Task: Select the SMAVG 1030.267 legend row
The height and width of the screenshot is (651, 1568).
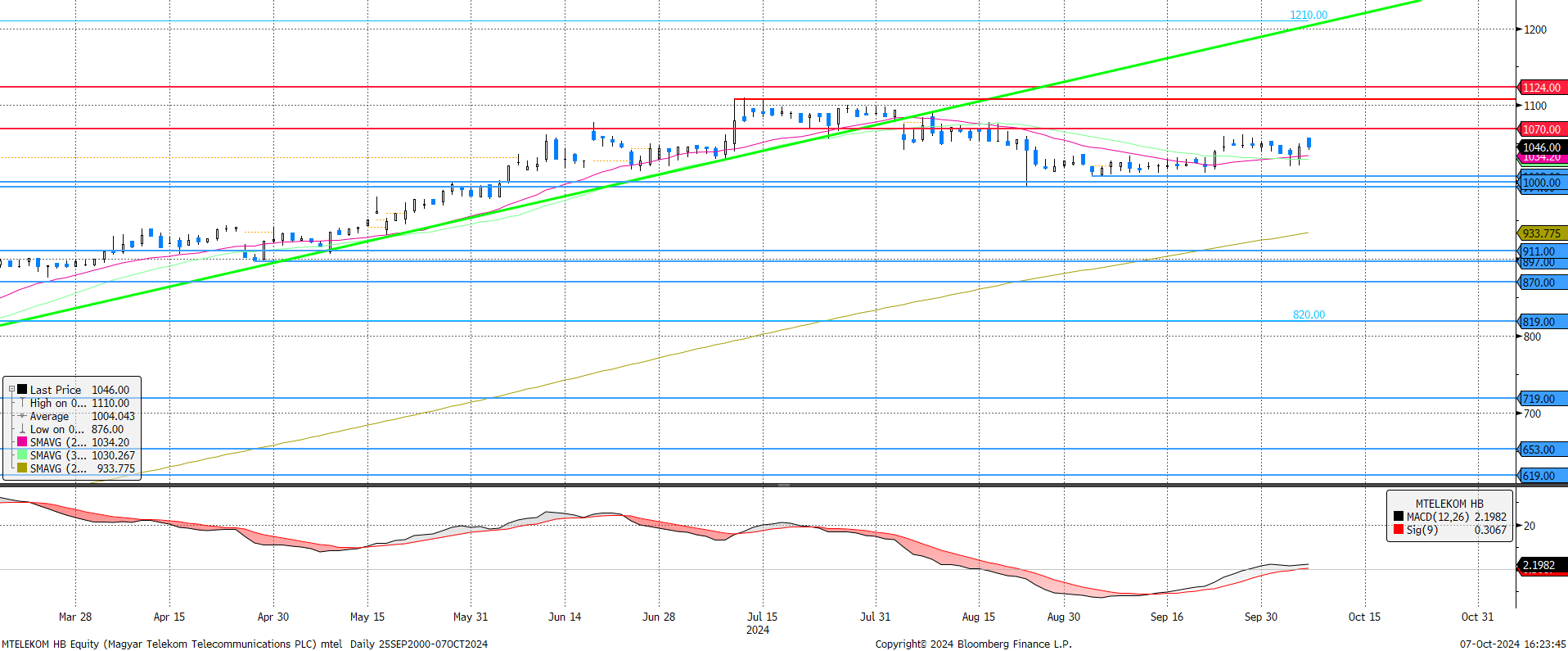Action: [72, 455]
